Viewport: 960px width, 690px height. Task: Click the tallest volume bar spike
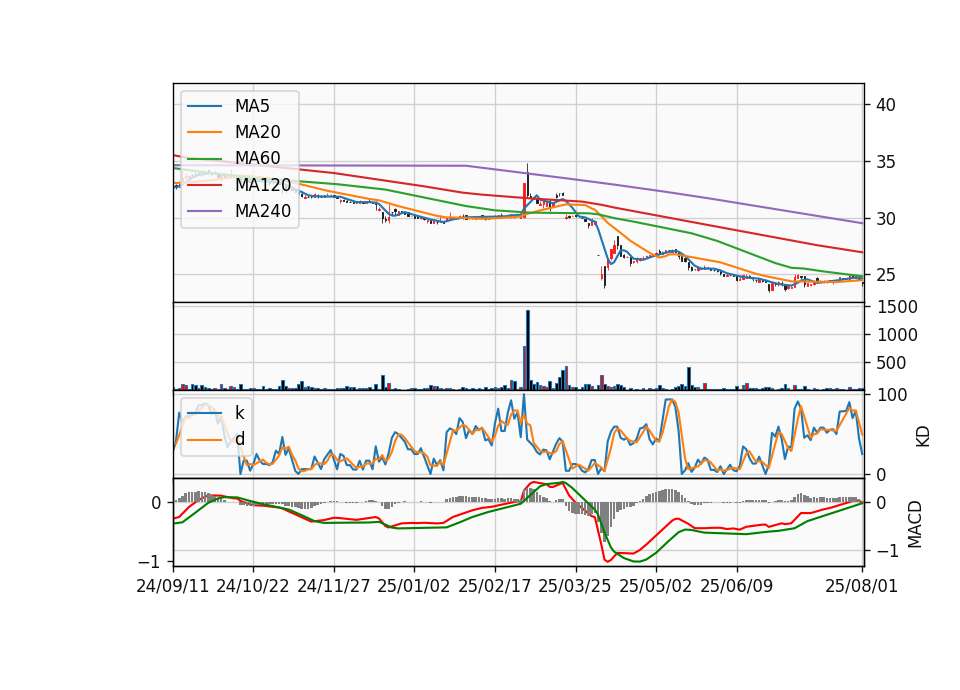(528, 350)
